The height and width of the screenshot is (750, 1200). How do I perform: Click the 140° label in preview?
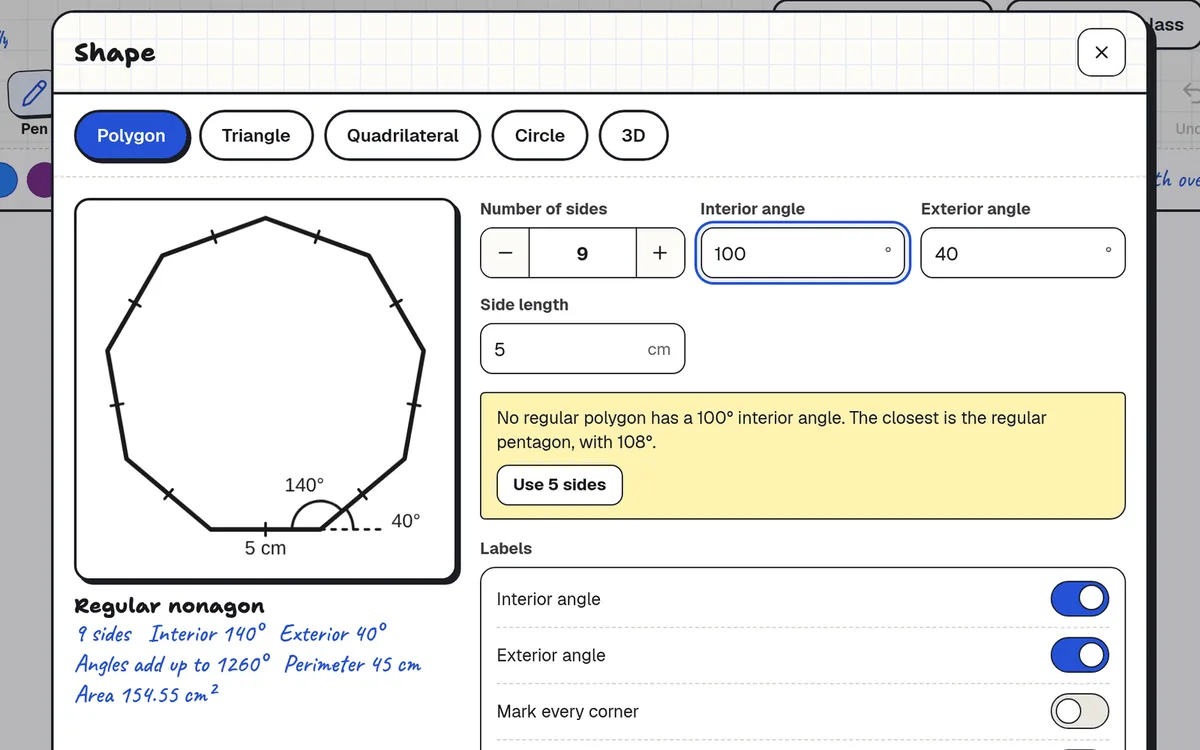(x=304, y=485)
